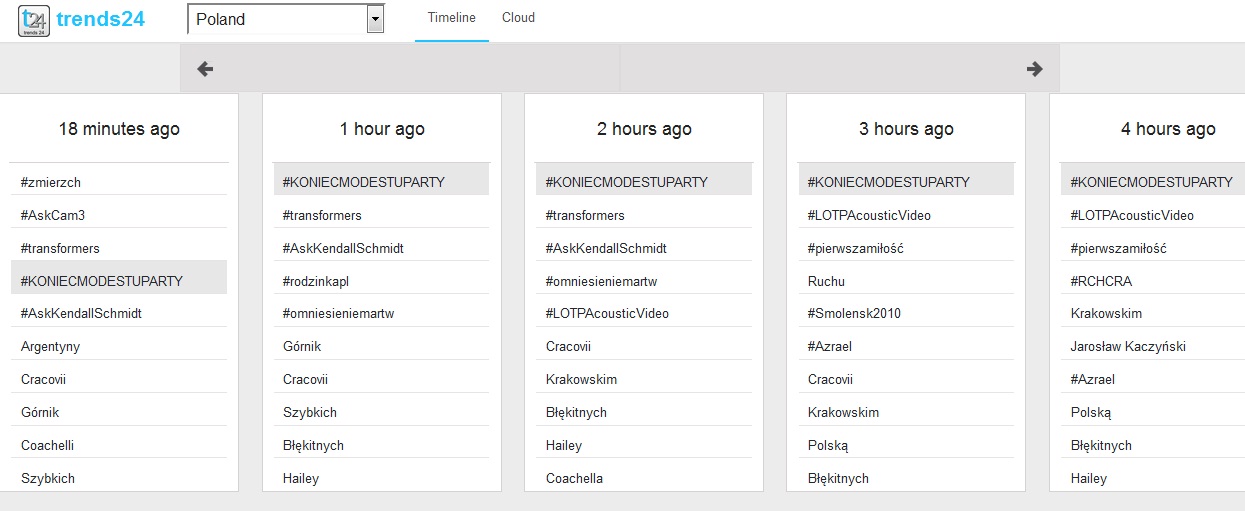This screenshot has height=511, width=1245.
Task: Click the trends24 brand name link
Action: 101,20
